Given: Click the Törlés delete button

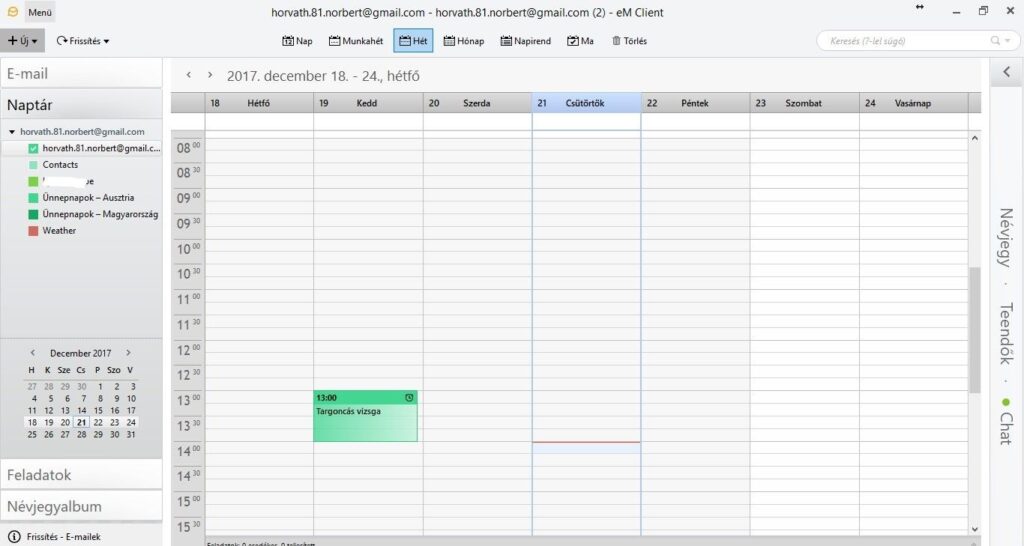Looking at the screenshot, I should click(629, 40).
